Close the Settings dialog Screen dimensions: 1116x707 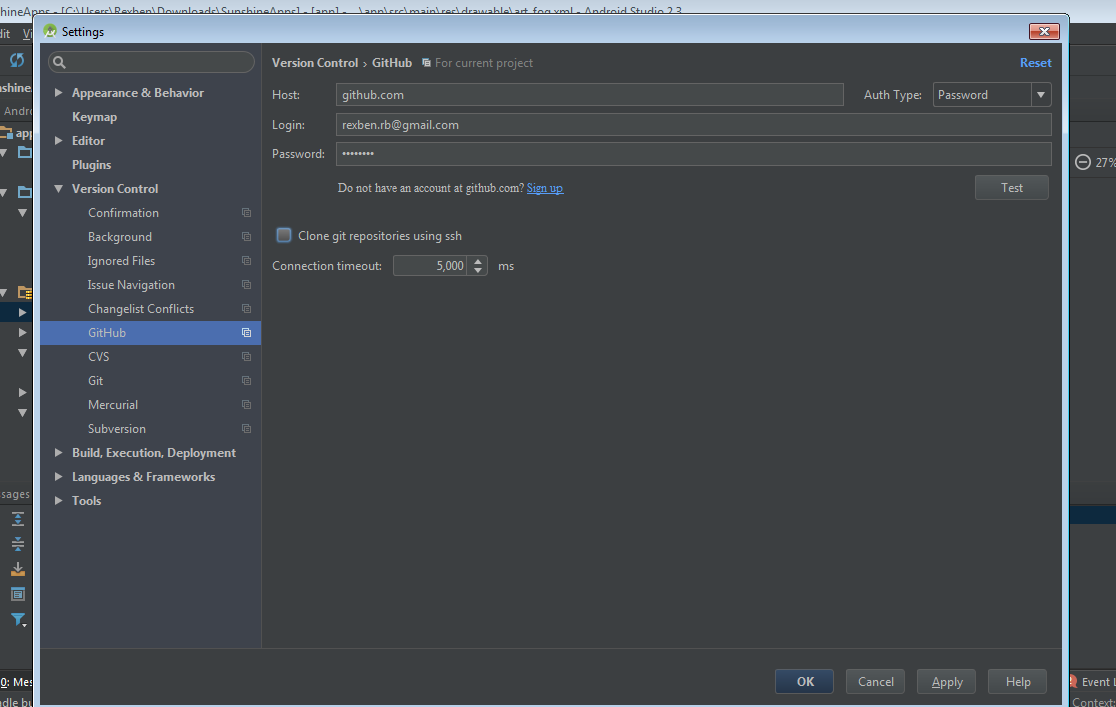tap(1044, 31)
